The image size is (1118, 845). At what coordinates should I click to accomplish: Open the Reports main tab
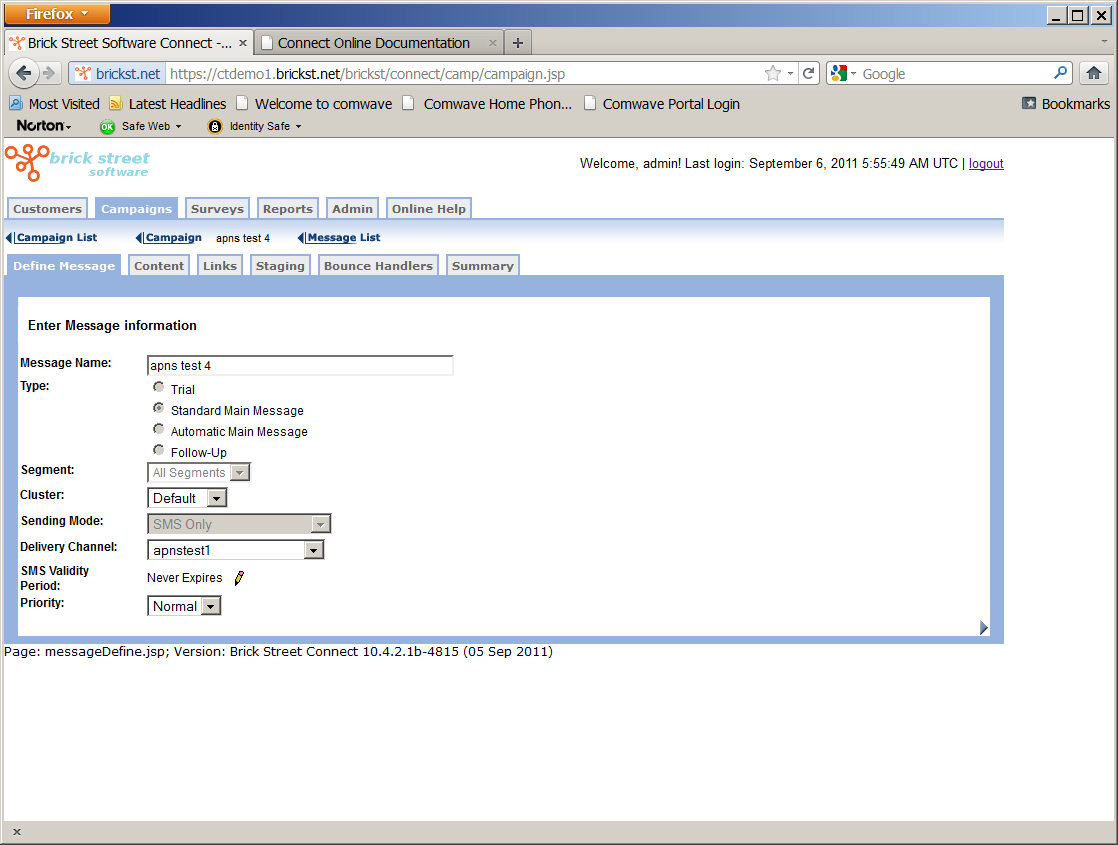click(288, 209)
